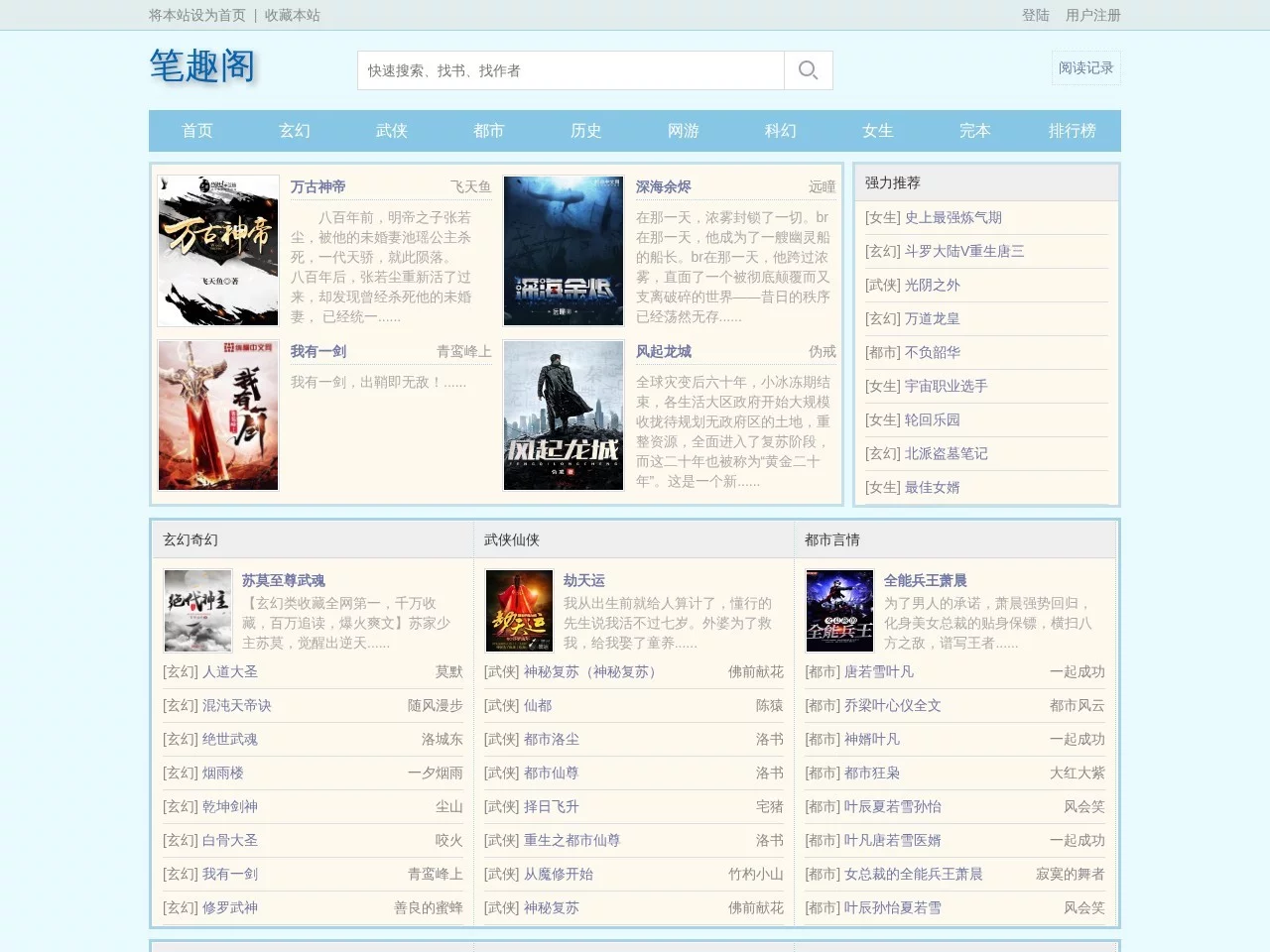Click the 万古神帝 title link
The height and width of the screenshot is (952, 1270).
click(318, 186)
